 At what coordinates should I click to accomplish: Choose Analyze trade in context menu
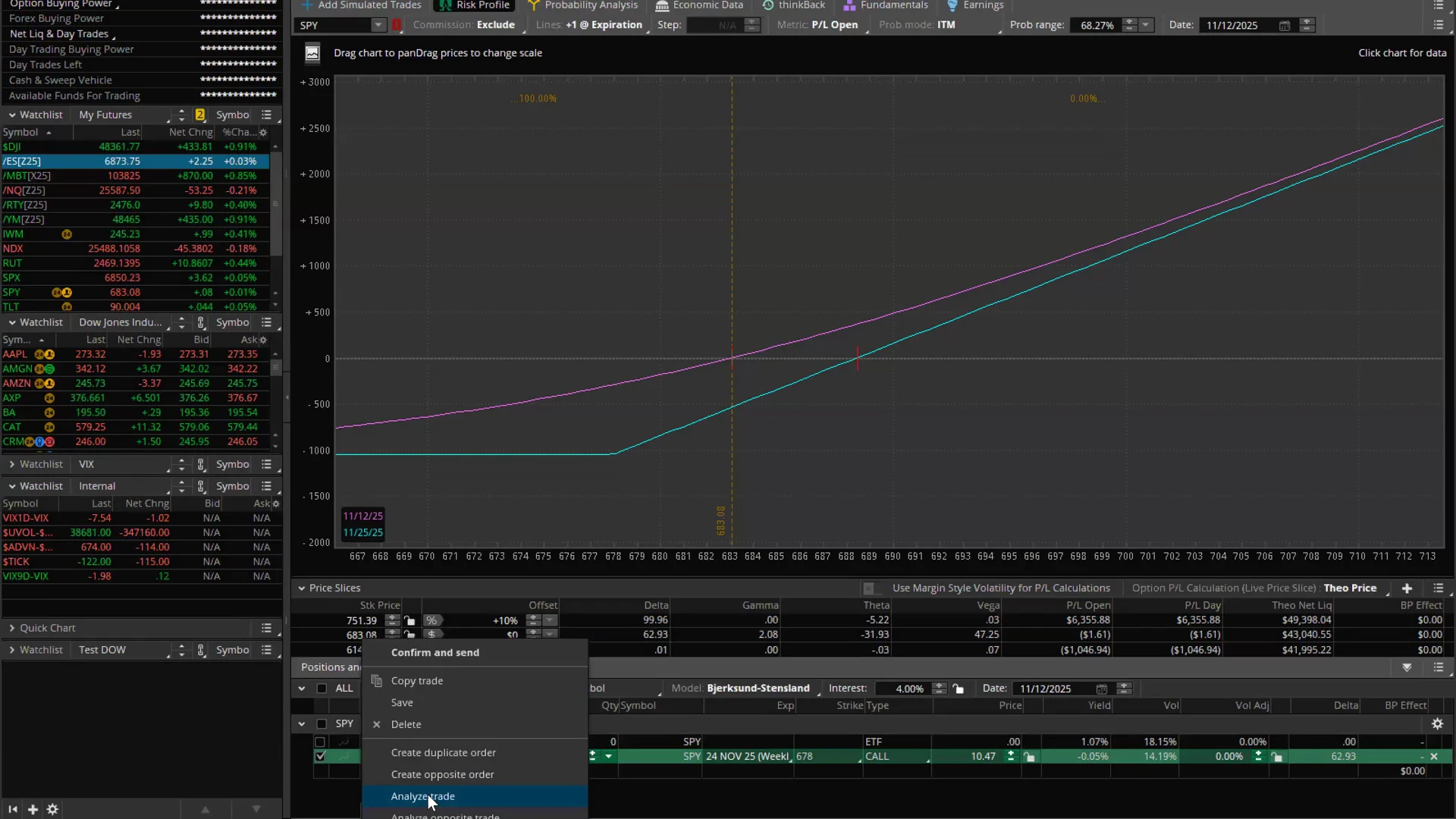pos(475,796)
